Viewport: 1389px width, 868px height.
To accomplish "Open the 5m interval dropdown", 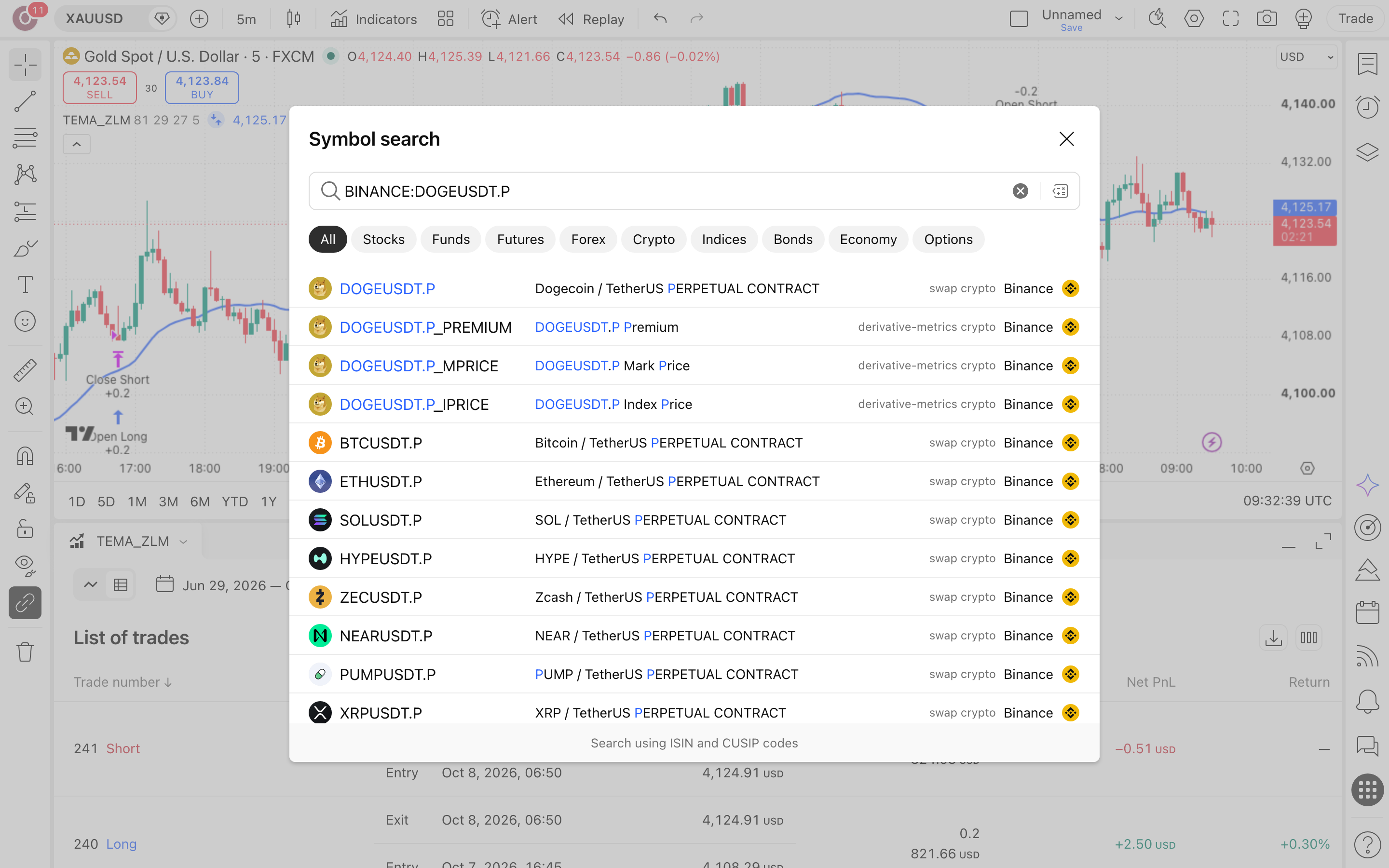I will (x=246, y=19).
